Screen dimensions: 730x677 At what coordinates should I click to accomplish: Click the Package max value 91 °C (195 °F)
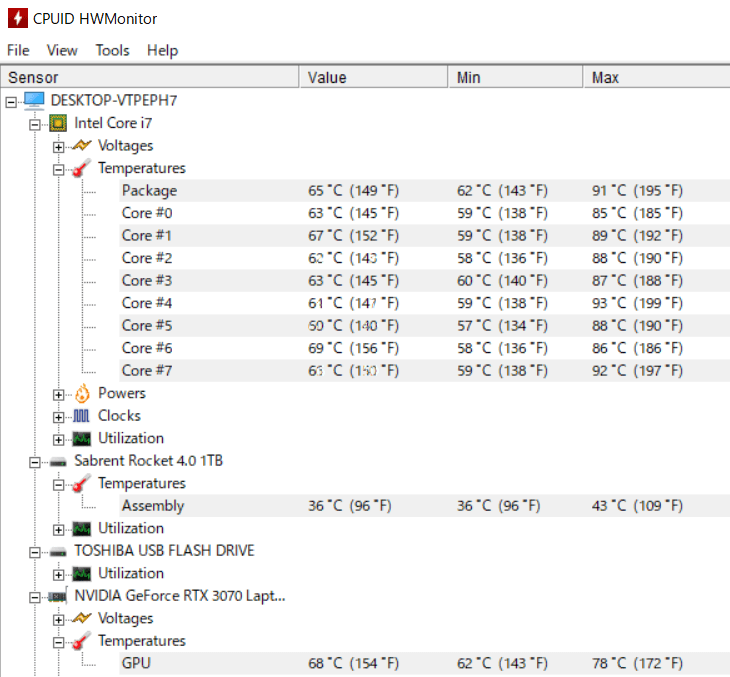click(x=637, y=190)
